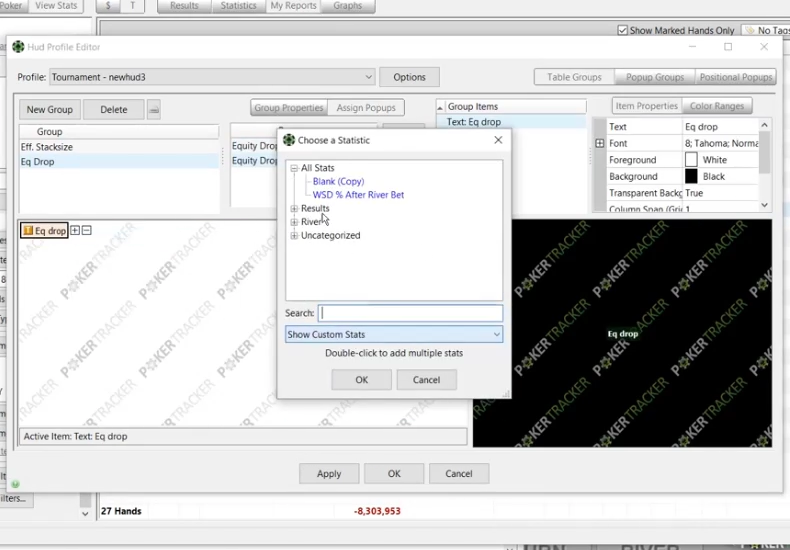Click the New Group button
This screenshot has width=790, height=550.
50,109
